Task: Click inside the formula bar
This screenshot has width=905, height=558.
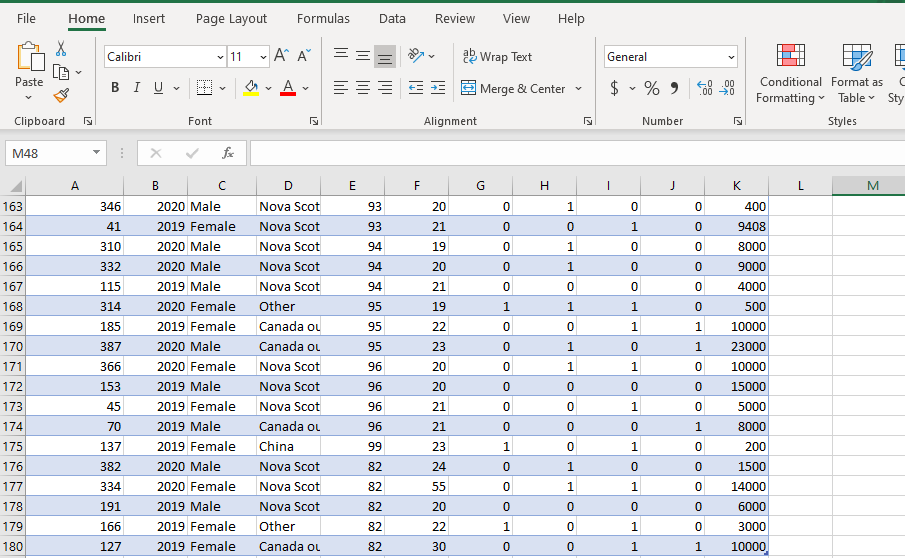Action: click(x=577, y=153)
